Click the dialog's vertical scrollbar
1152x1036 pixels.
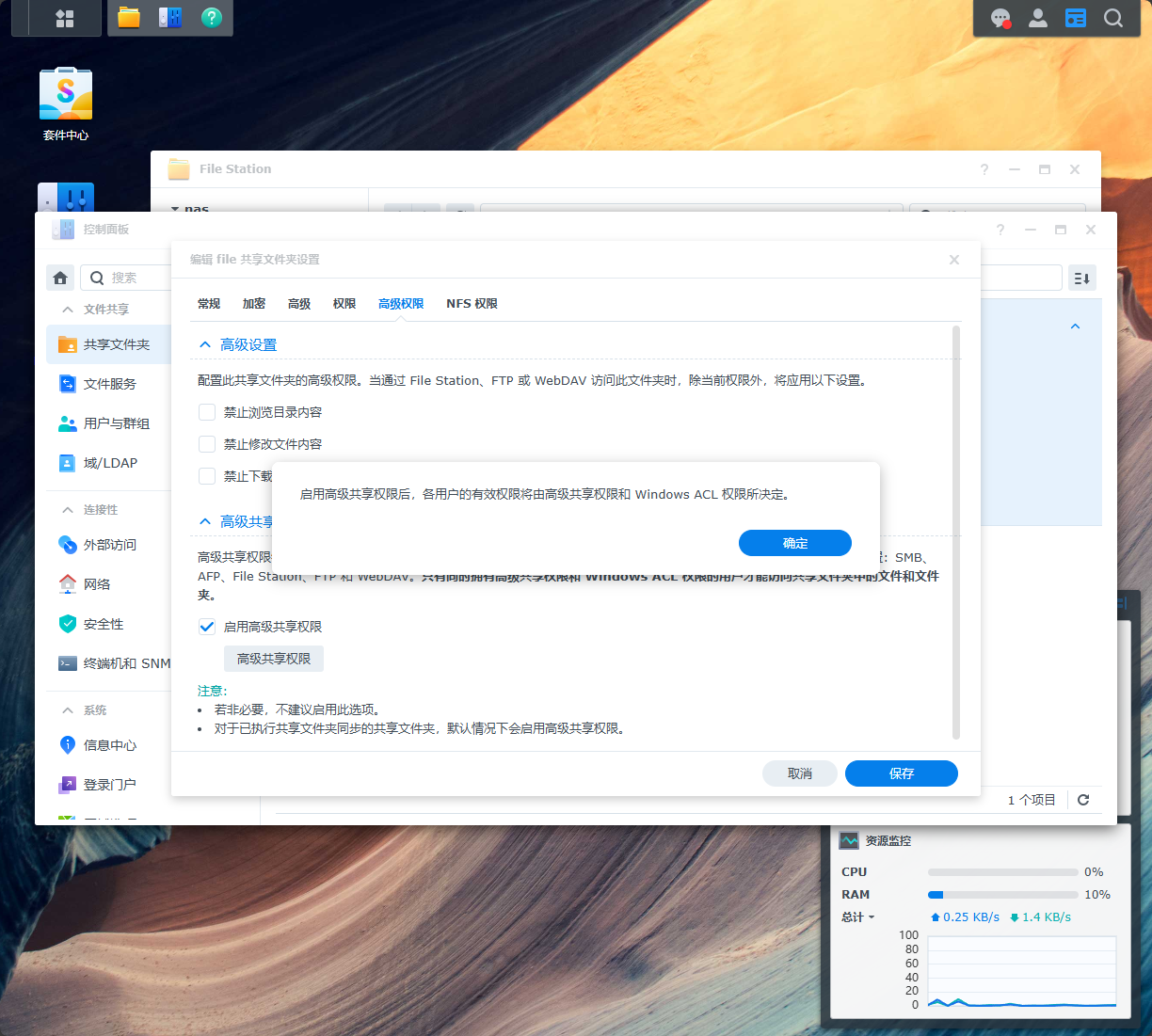click(x=956, y=533)
